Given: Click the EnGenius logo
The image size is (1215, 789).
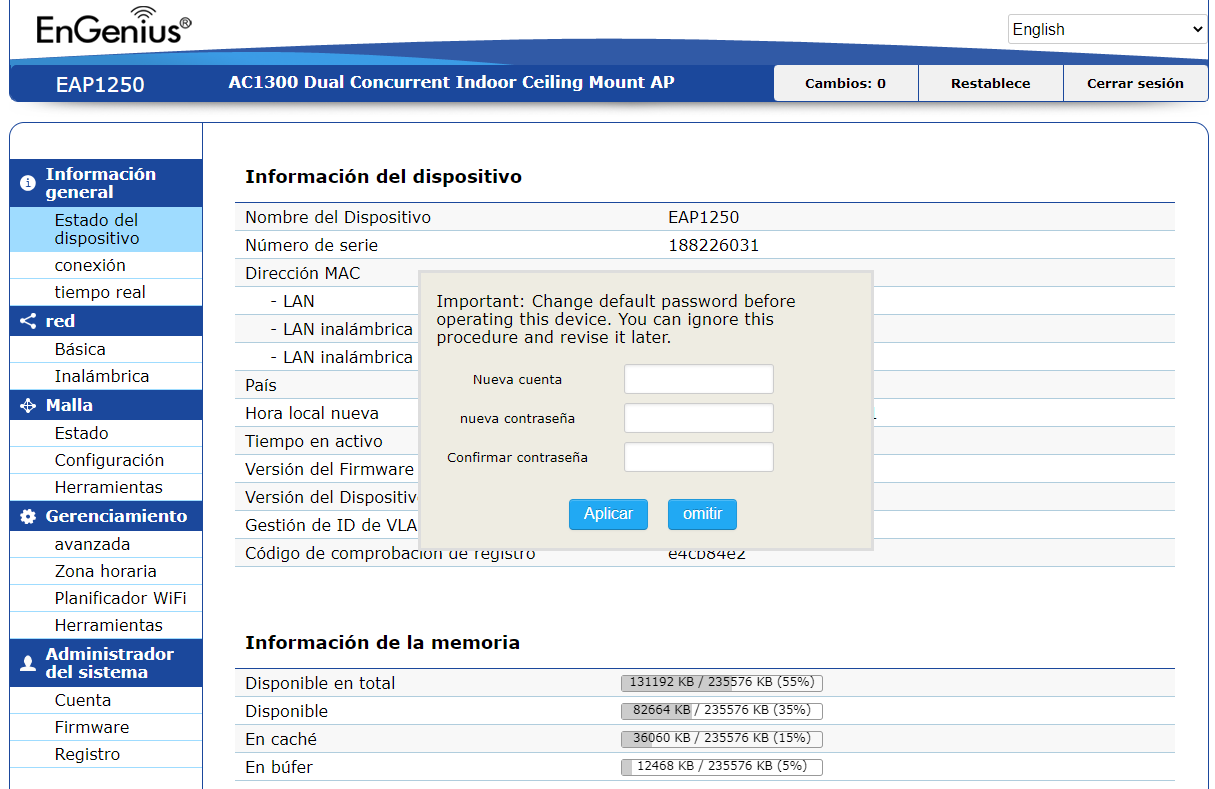Looking at the screenshot, I should click(x=113, y=27).
